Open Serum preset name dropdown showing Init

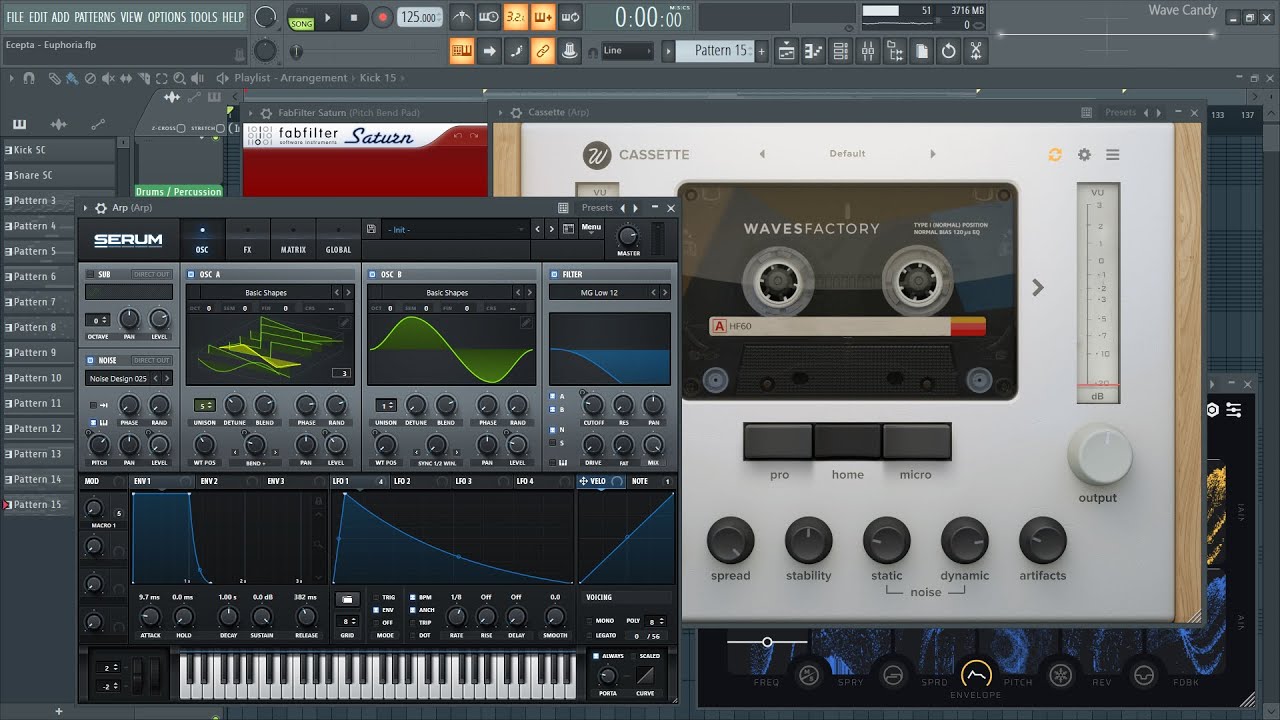pos(456,229)
